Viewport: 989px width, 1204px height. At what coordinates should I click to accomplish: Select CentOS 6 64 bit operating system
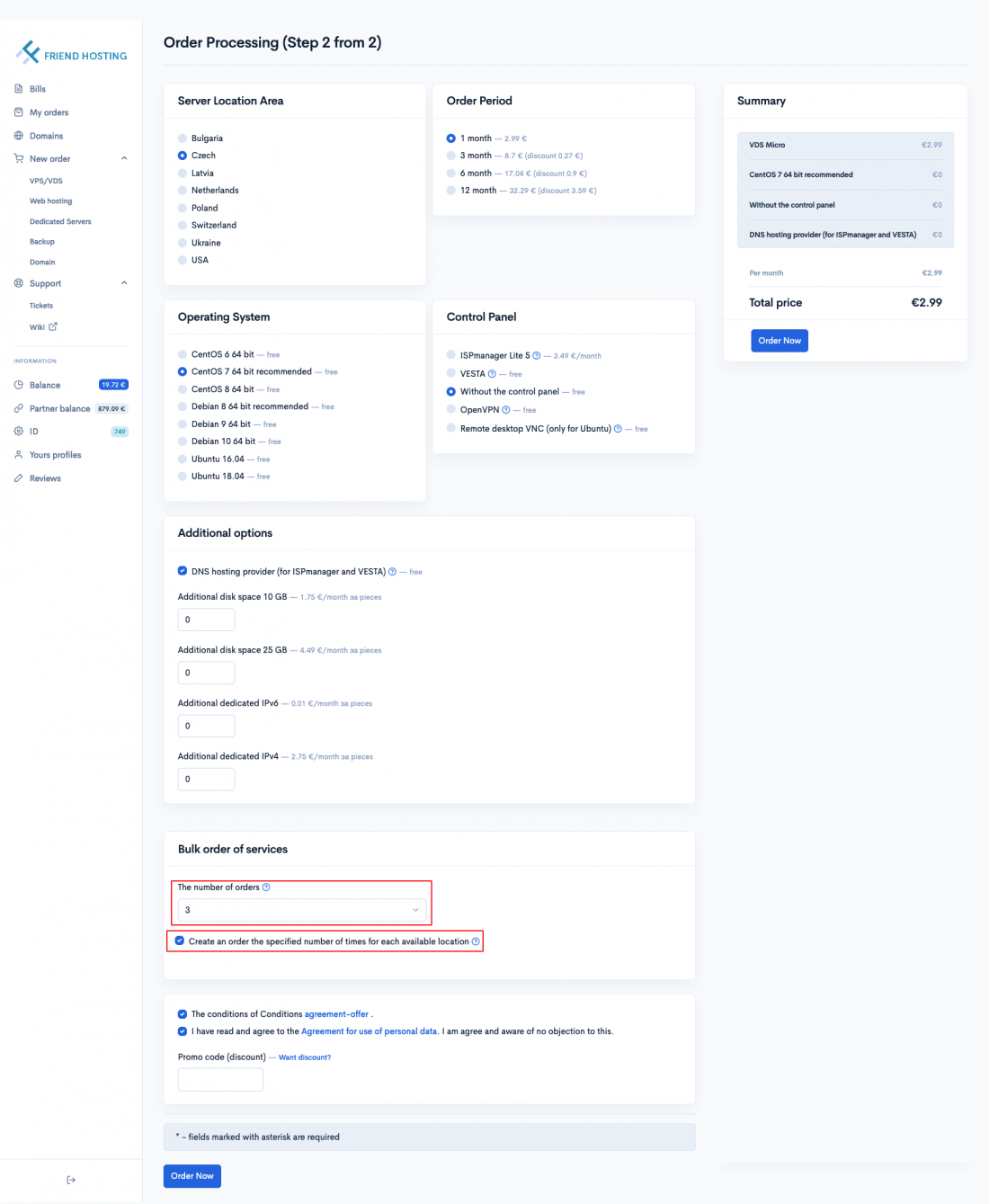[x=183, y=354]
